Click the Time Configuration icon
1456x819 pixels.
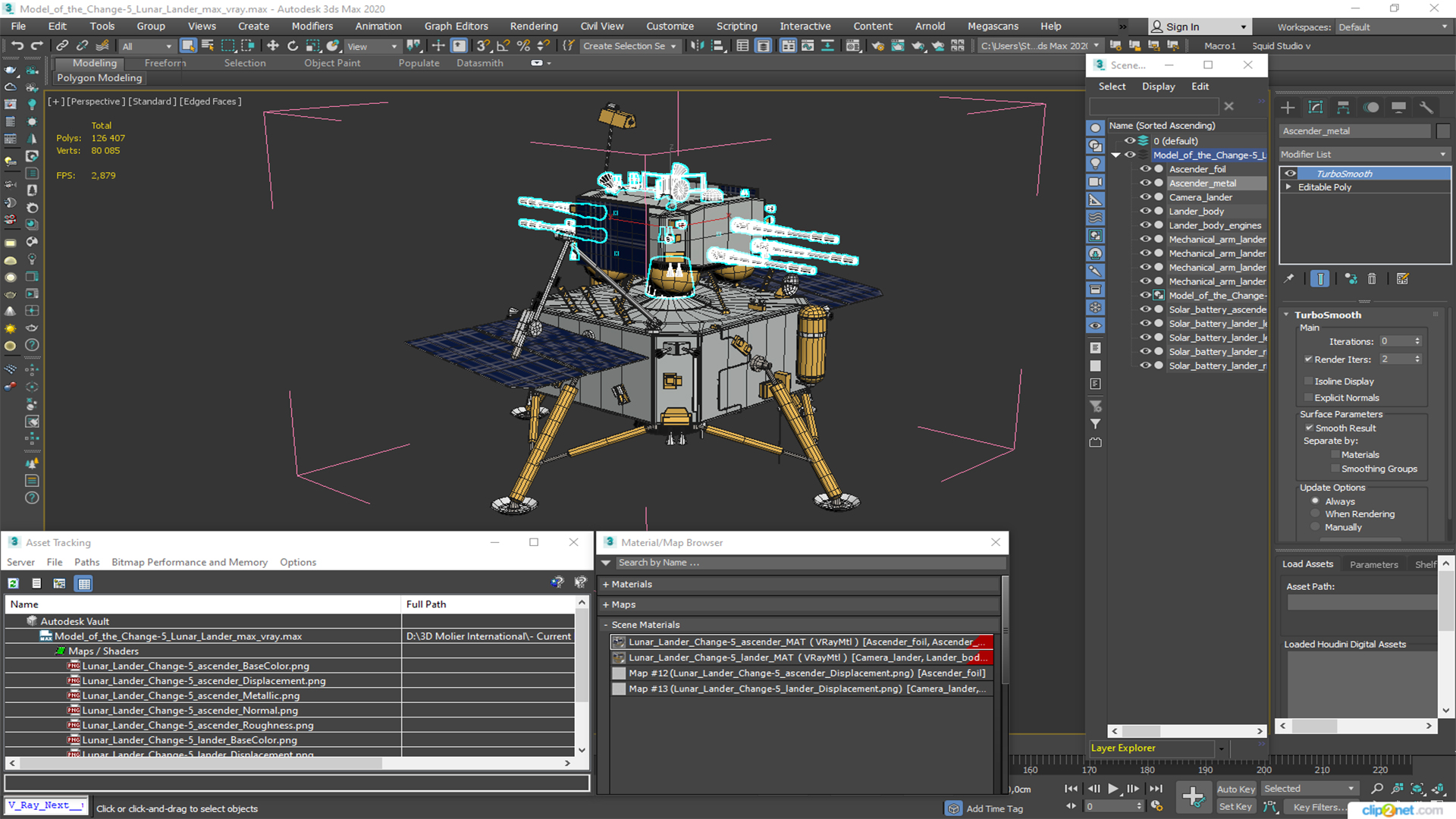pos(1156,806)
